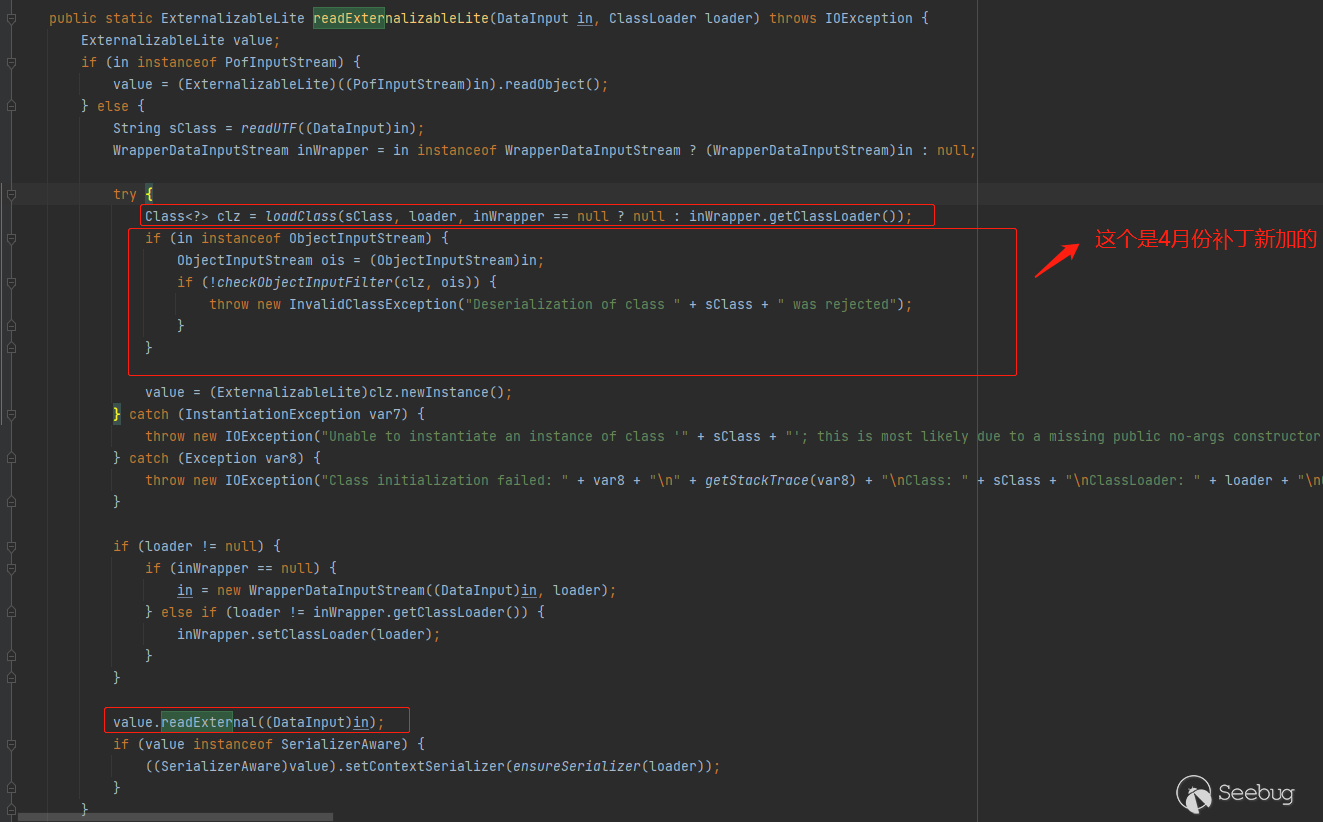Toggle fold marker at catch Exception var8 line
The width and height of the screenshot is (1323, 822).
[x=11, y=459]
